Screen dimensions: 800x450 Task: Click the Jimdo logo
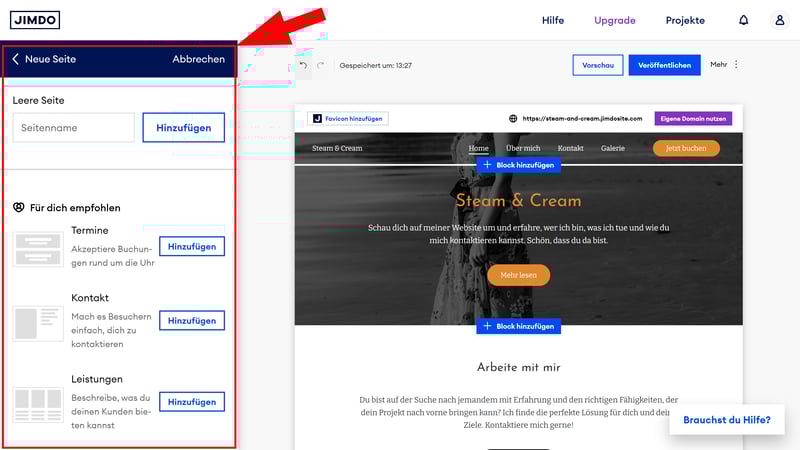pos(35,20)
